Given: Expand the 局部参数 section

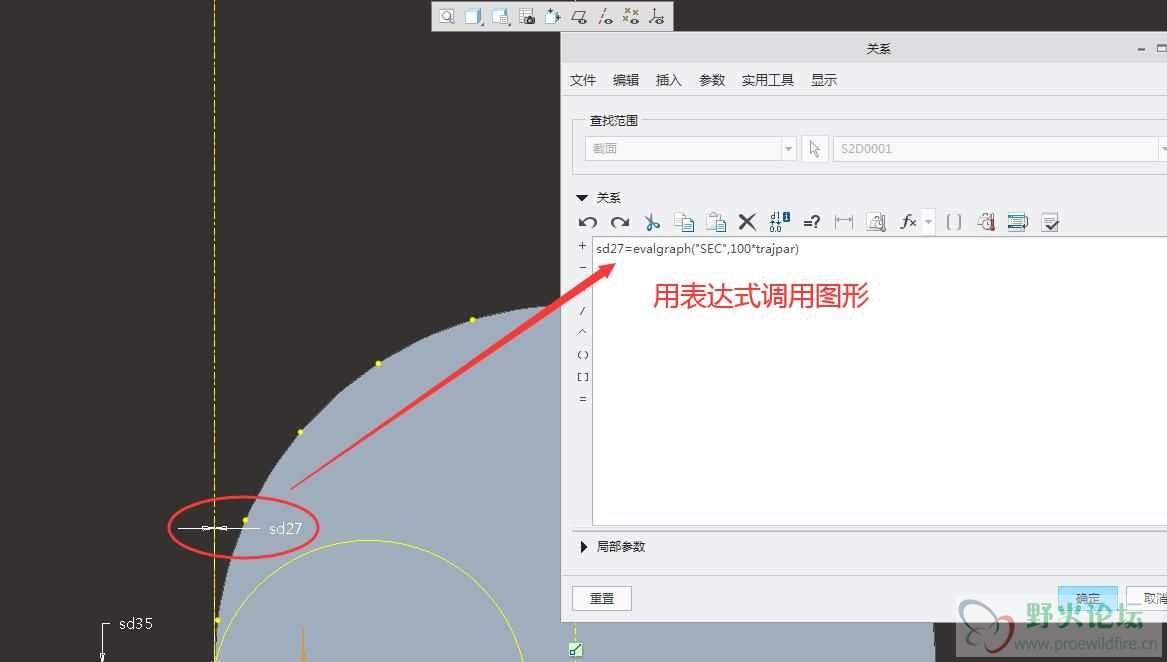Looking at the screenshot, I should [x=584, y=547].
